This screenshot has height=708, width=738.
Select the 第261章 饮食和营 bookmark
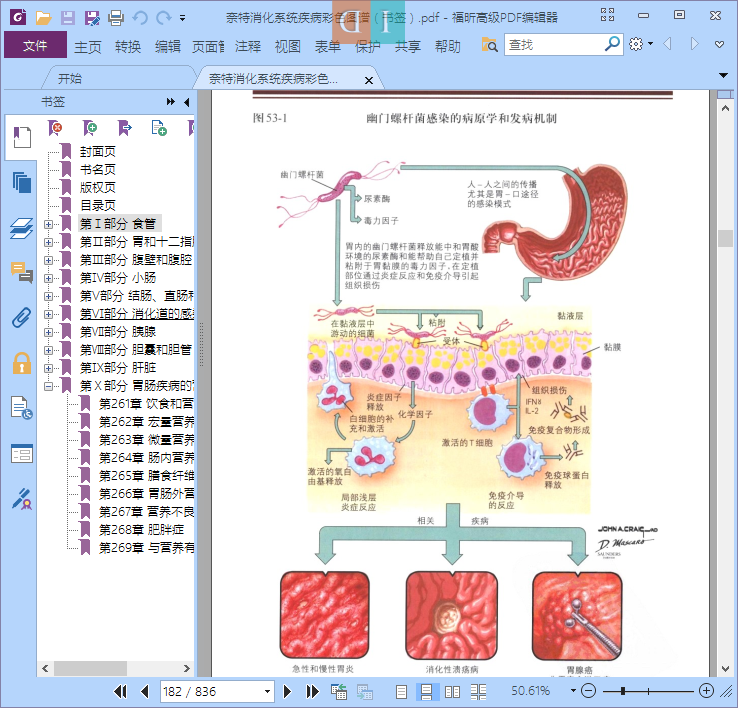146,404
